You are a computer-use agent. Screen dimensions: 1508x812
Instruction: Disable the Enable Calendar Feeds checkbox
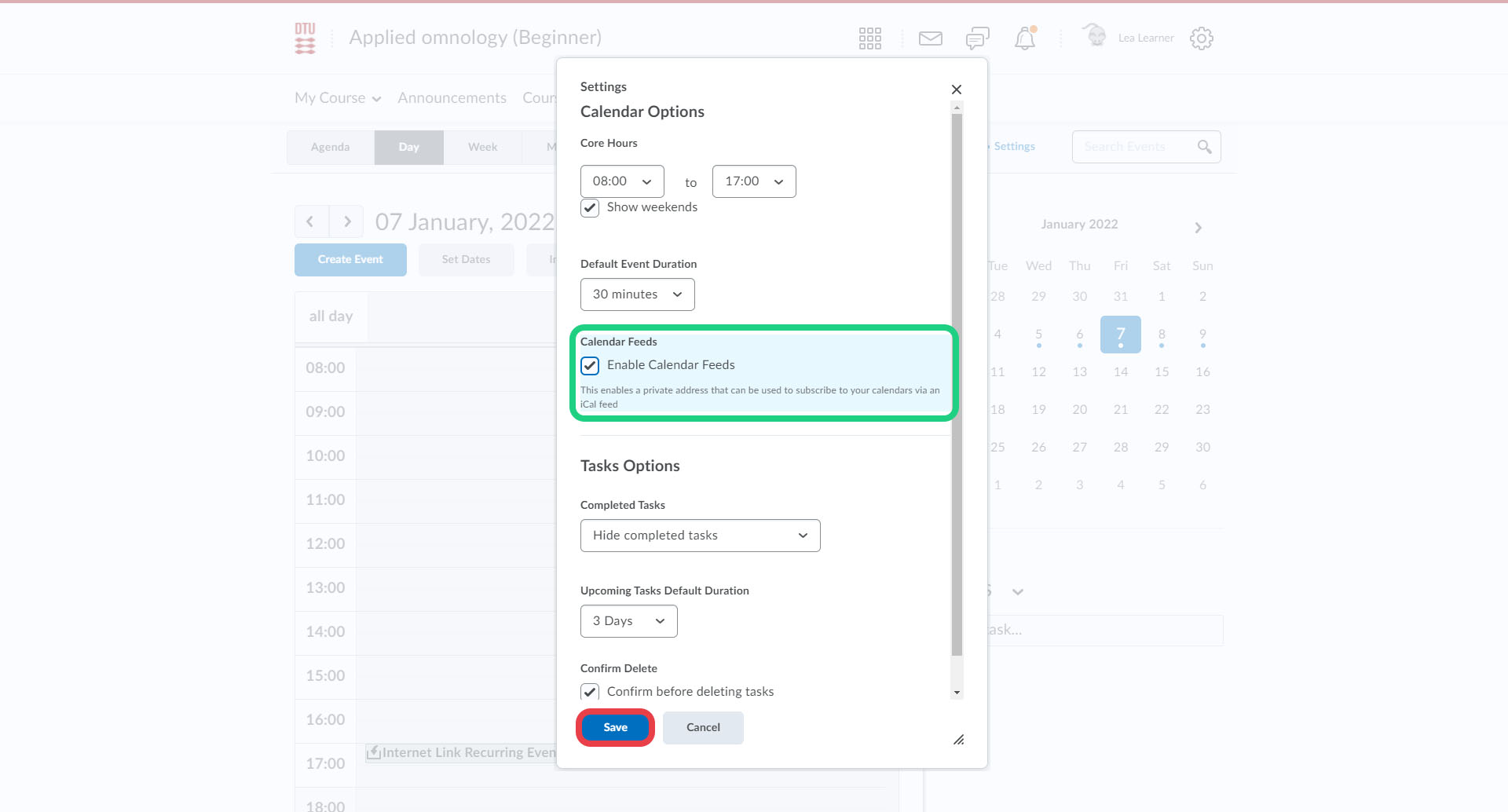590,366
